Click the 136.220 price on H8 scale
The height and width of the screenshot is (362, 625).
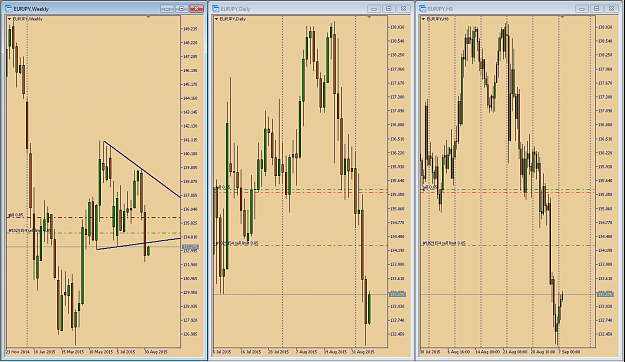tap(605, 153)
